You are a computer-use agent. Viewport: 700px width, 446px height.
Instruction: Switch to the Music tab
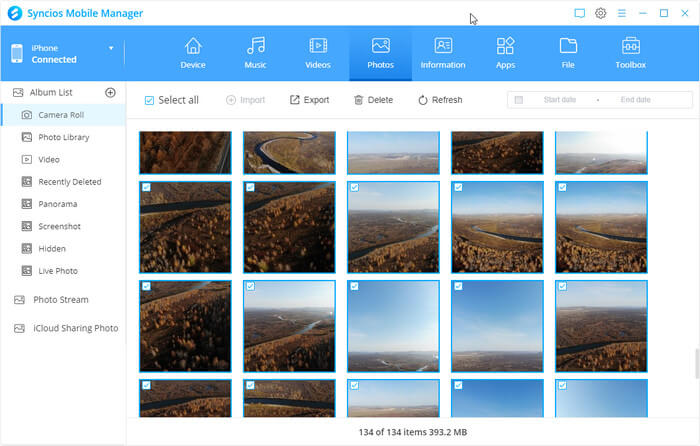click(x=255, y=53)
